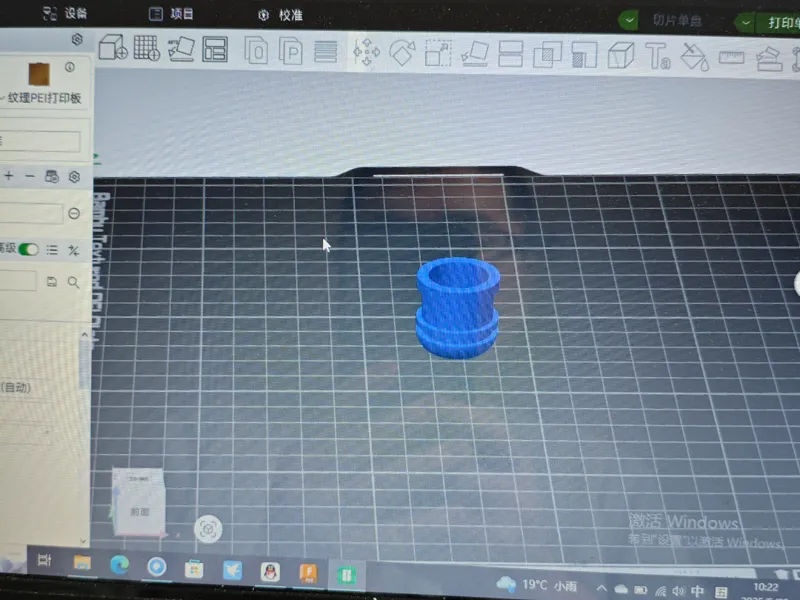The width and height of the screenshot is (800, 600).
Task: Click the 切片单盘 slice plate button
Action: [x=677, y=20]
